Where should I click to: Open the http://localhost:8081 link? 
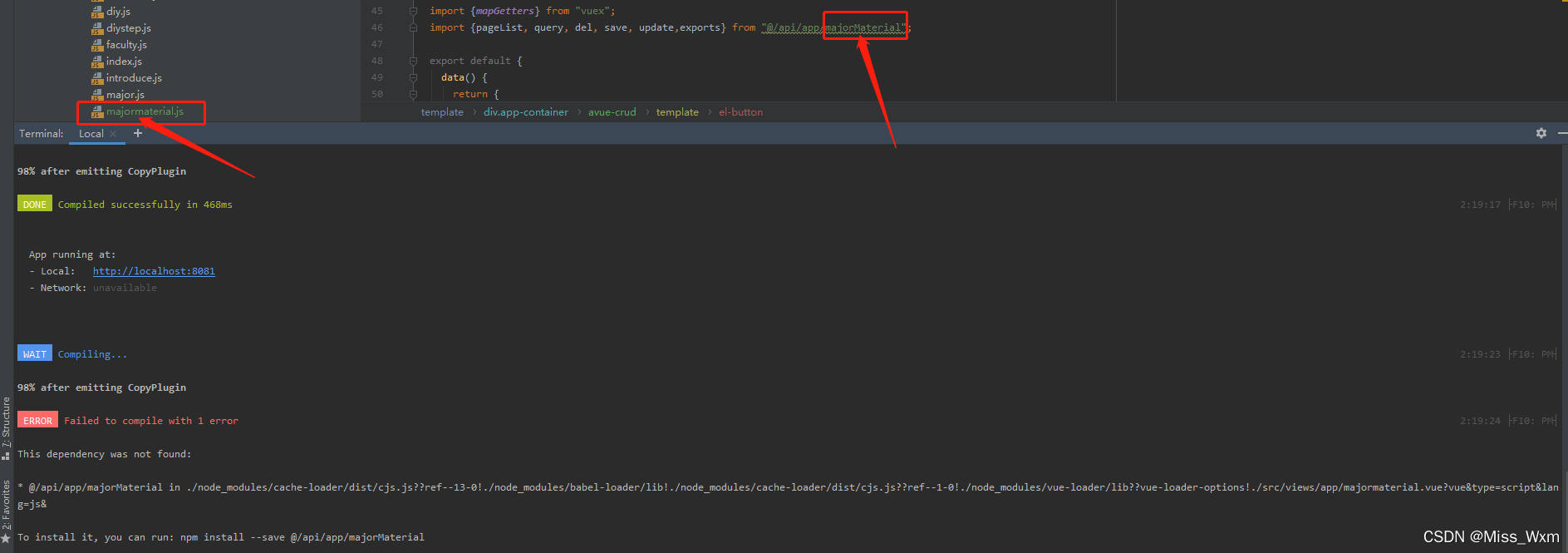pyautogui.click(x=154, y=271)
